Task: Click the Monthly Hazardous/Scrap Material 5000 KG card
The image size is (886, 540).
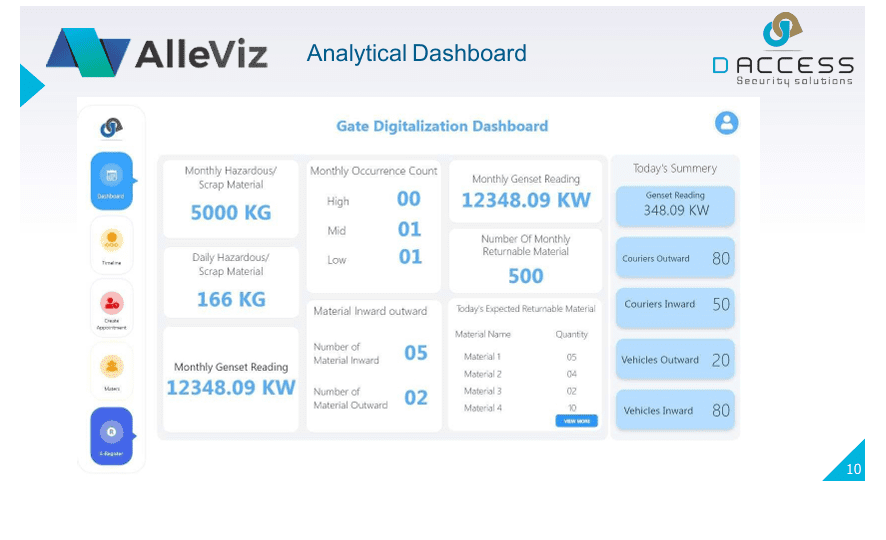Action: (x=231, y=197)
